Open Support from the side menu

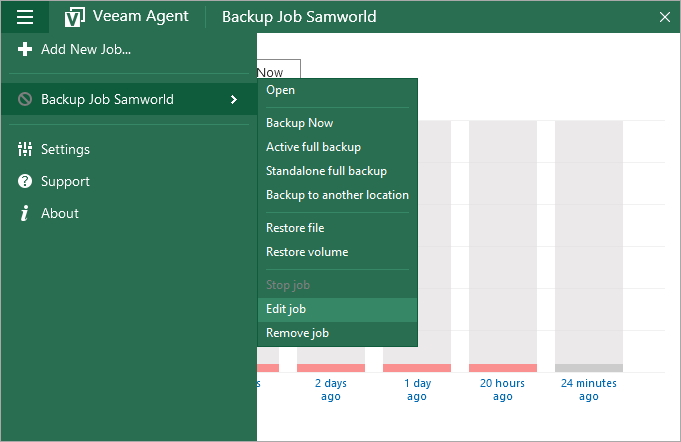(129, 181)
